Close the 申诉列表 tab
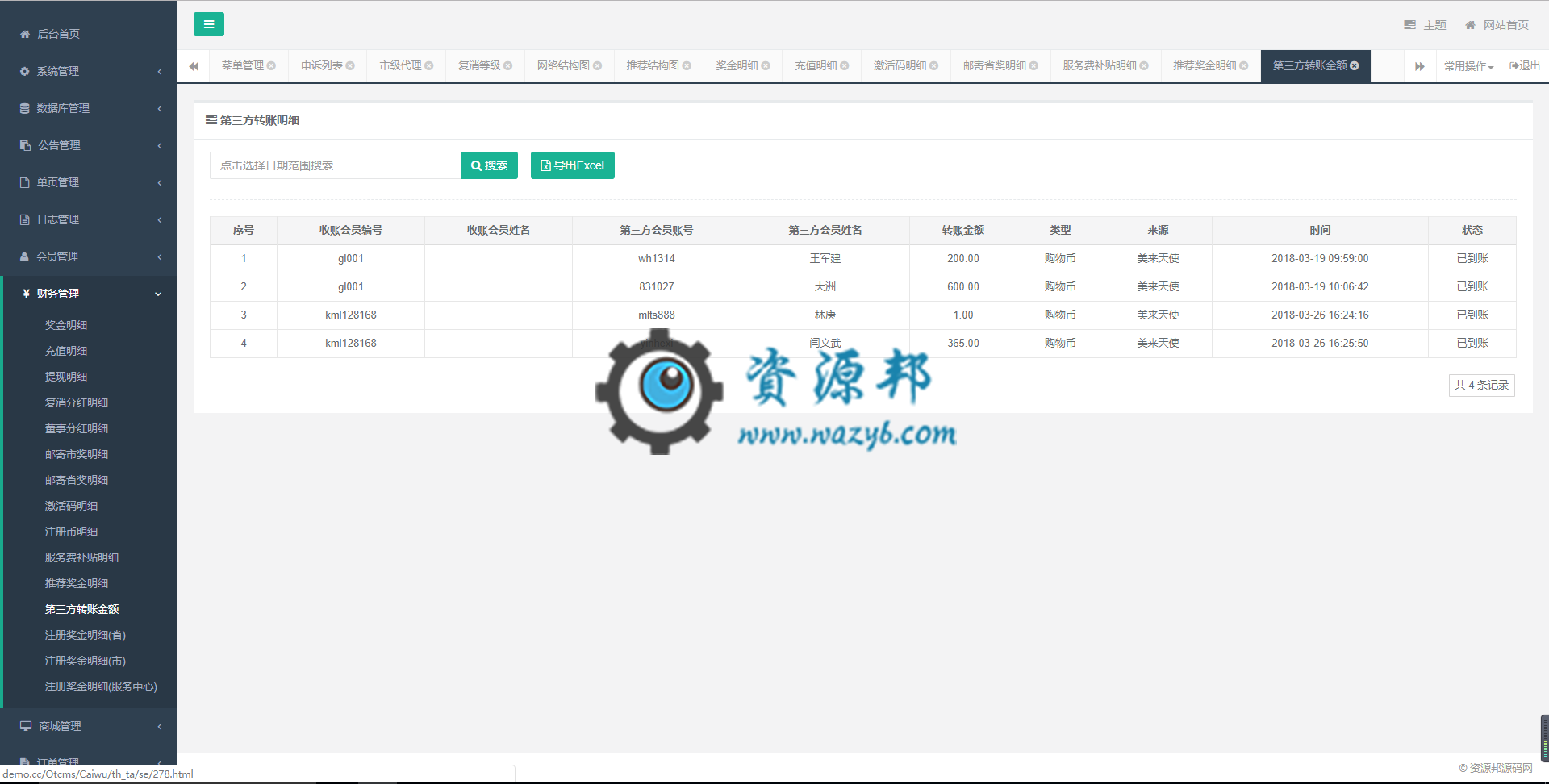 pos(350,66)
